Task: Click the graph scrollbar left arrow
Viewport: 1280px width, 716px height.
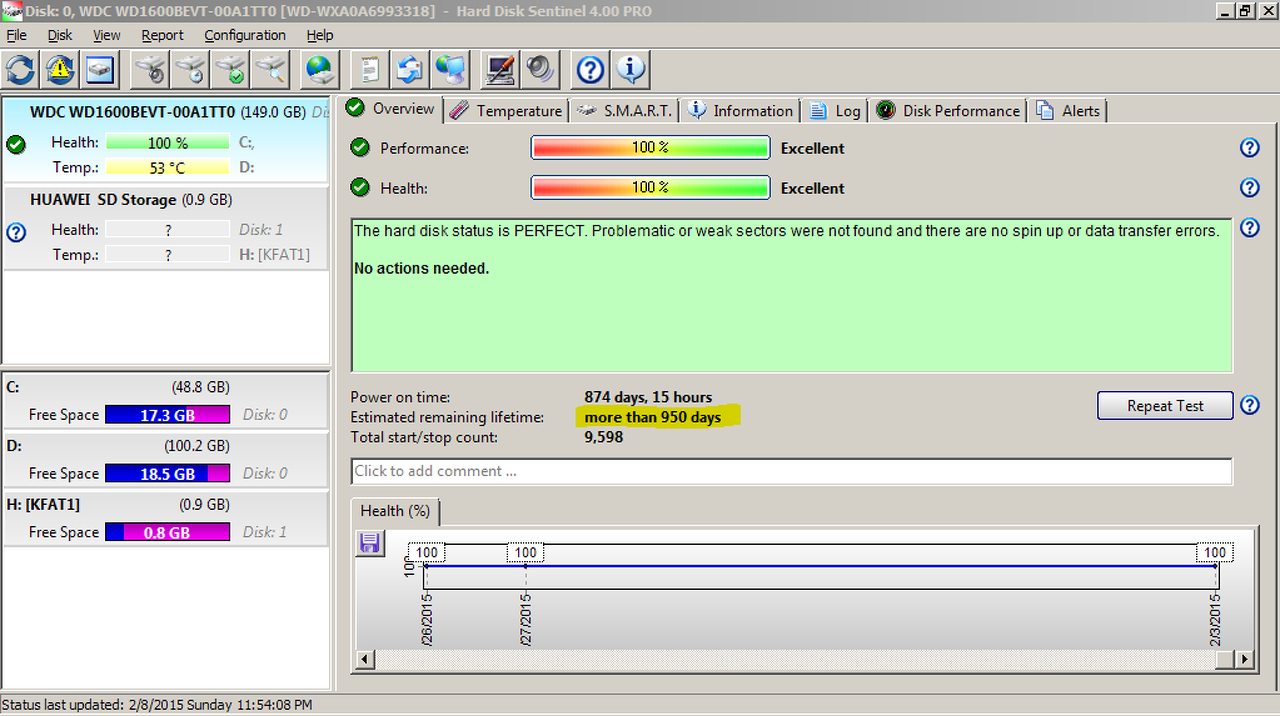Action: (365, 659)
